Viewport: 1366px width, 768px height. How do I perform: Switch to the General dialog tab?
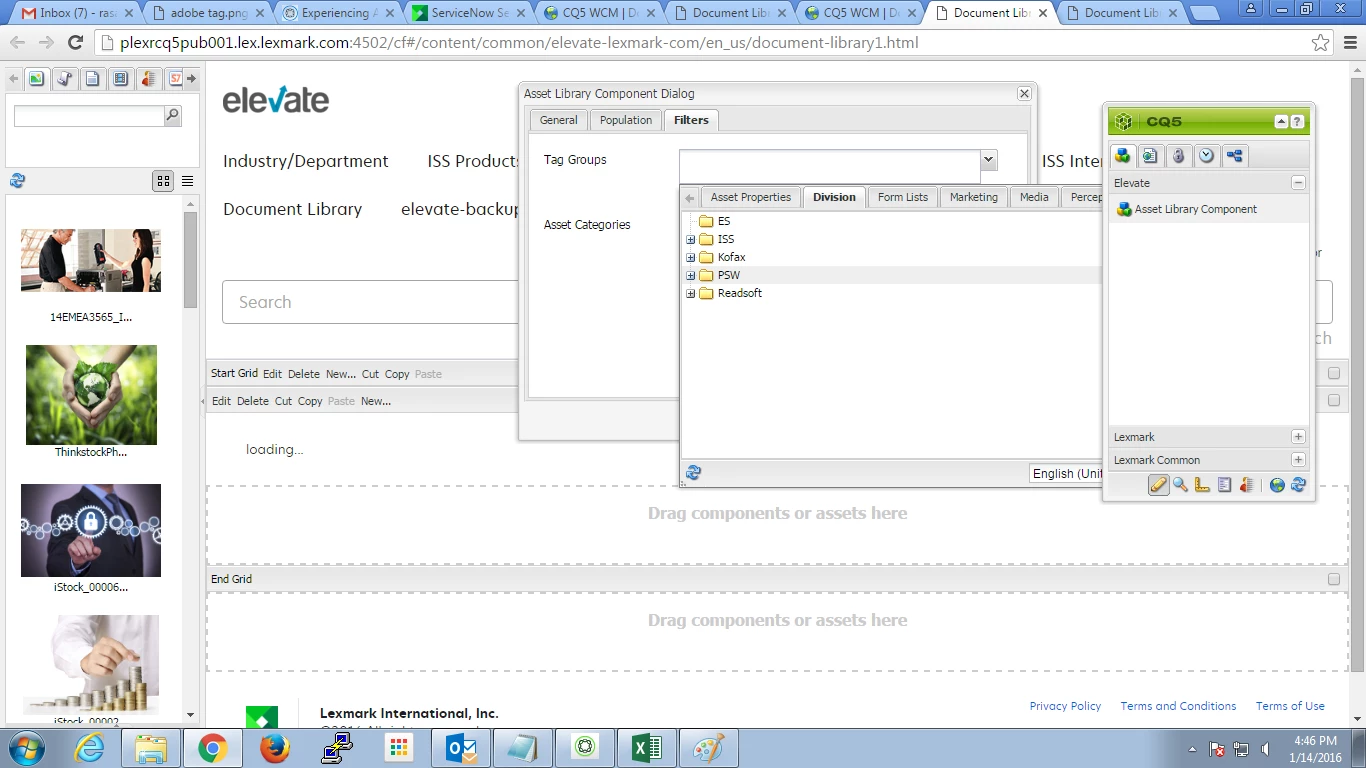tap(558, 120)
